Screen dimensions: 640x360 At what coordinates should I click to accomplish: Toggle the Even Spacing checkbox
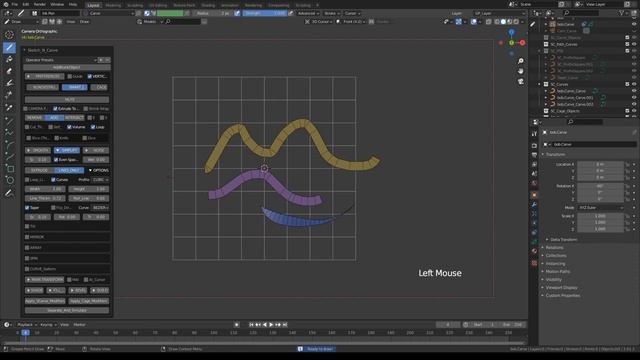tap(56, 160)
